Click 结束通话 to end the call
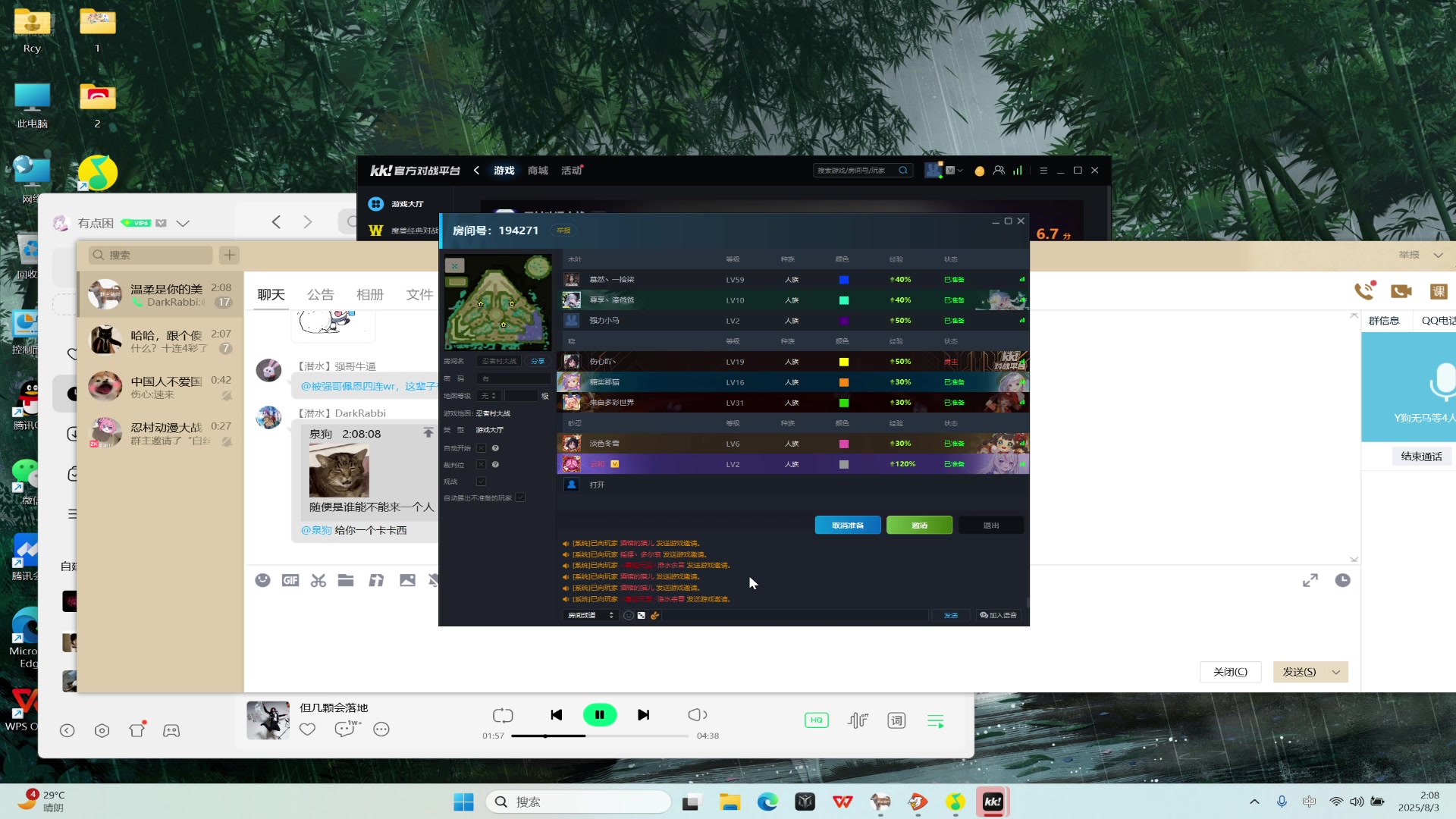1456x819 pixels. pyautogui.click(x=1422, y=457)
